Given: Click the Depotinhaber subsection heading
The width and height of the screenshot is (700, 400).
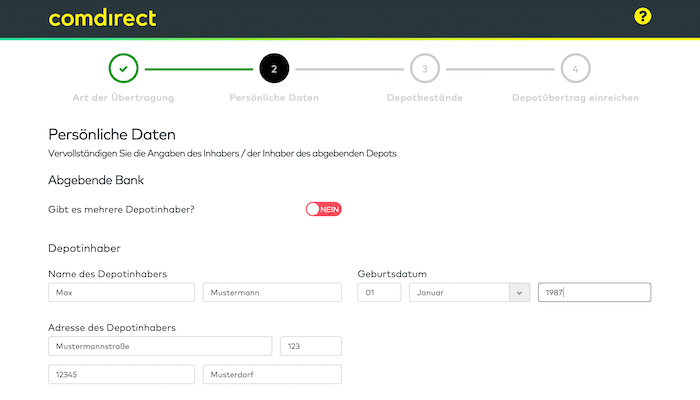Looking at the screenshot, I should click(x=84, y=248).
